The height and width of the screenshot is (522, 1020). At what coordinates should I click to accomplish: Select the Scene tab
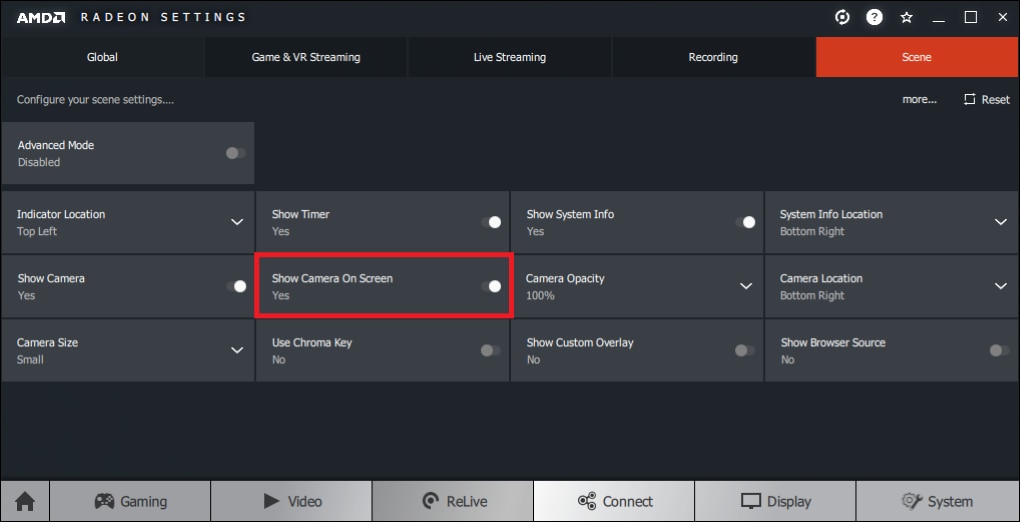point(917,57)
